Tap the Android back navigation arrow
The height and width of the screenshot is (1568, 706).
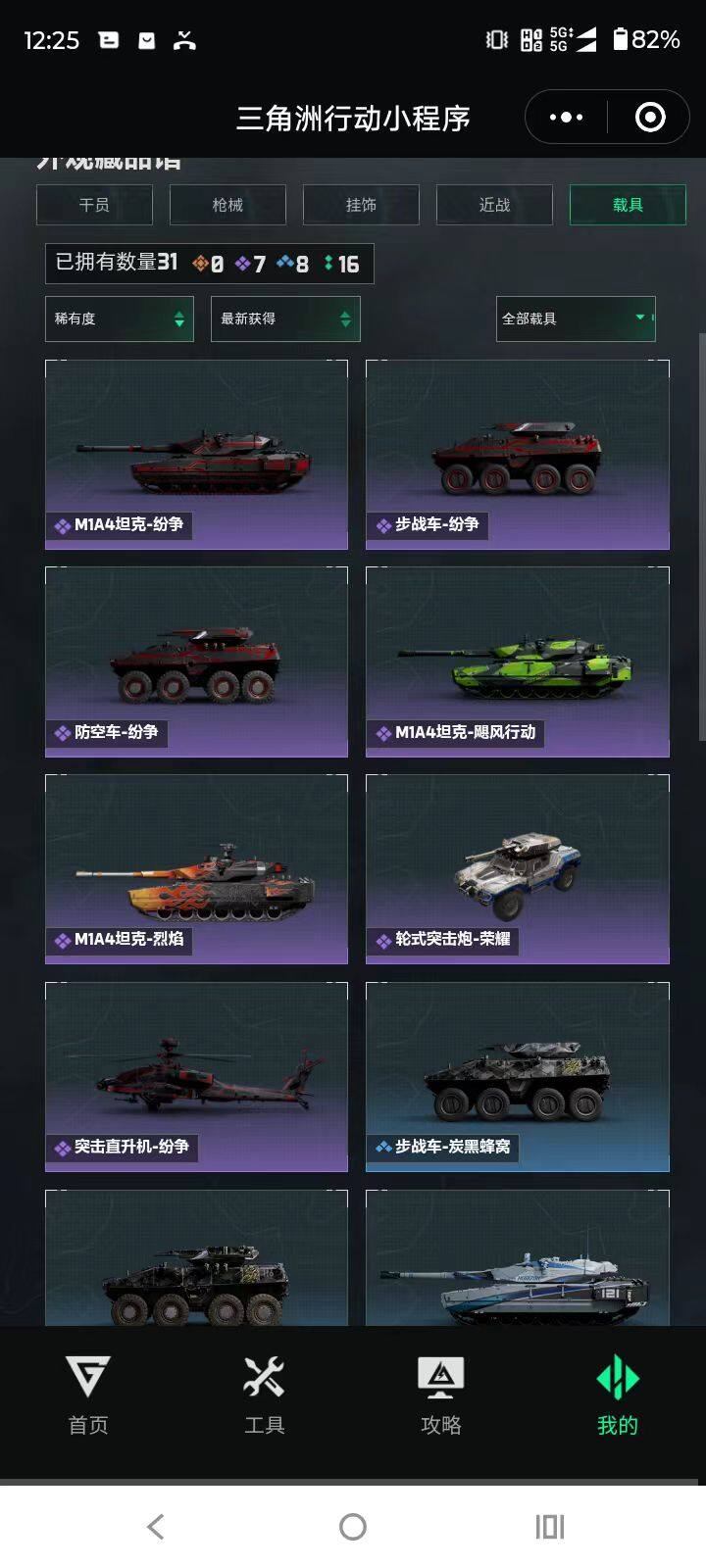click(x=155, y=1526)
